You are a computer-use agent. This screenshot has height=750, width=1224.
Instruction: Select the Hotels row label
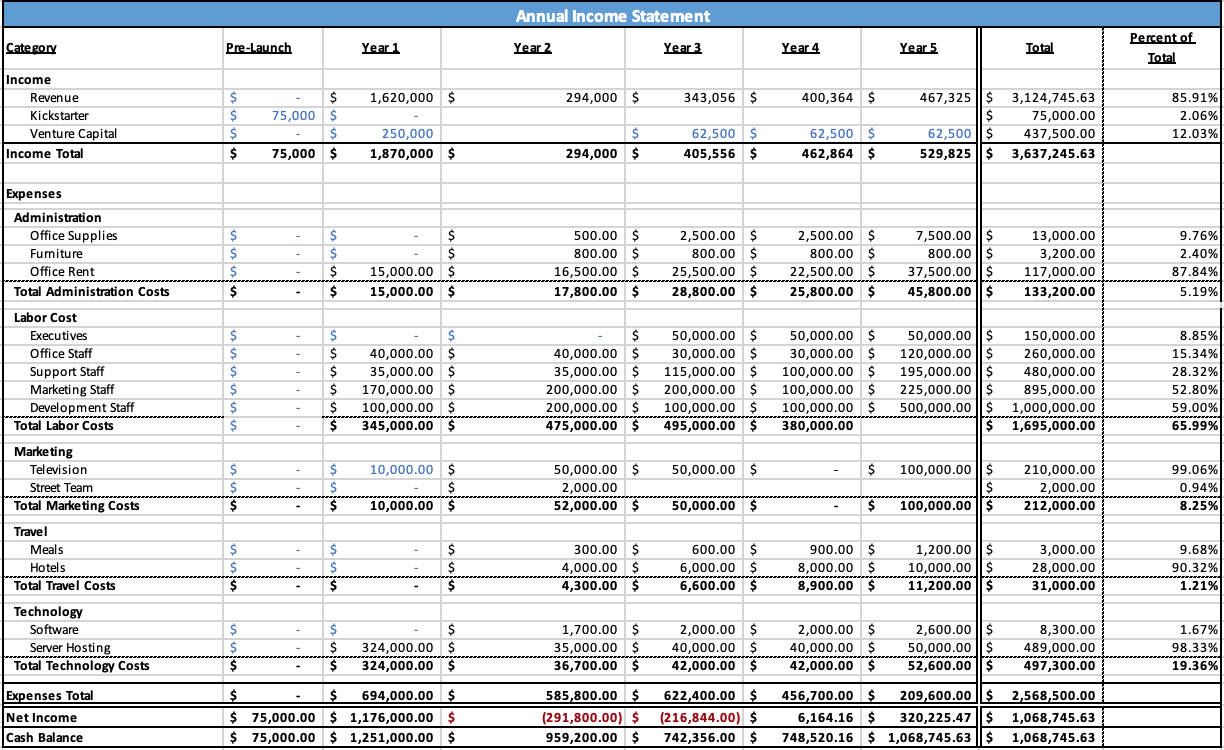coord(47,568)
